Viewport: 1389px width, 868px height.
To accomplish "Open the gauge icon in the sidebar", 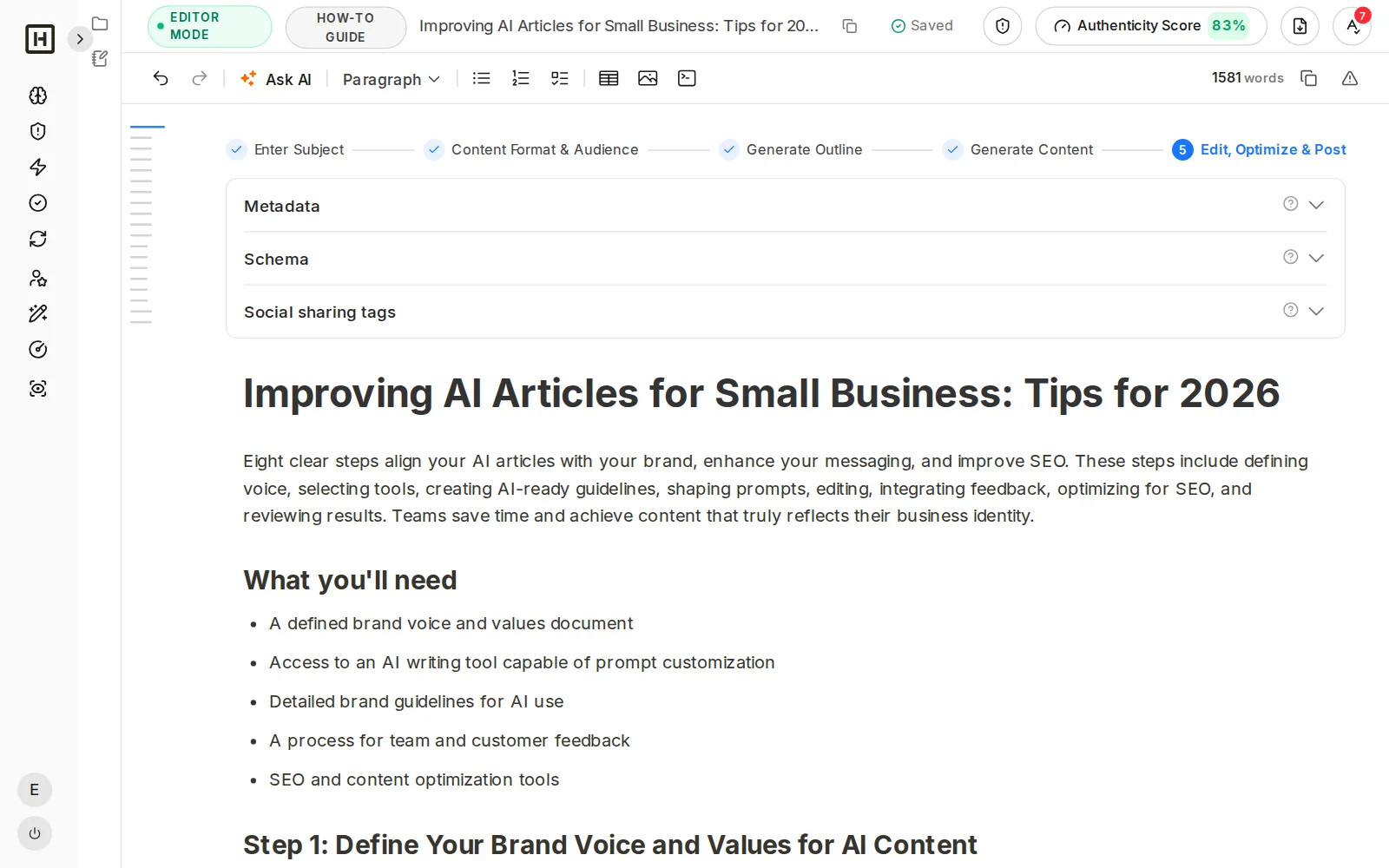I will coord(38,350).
